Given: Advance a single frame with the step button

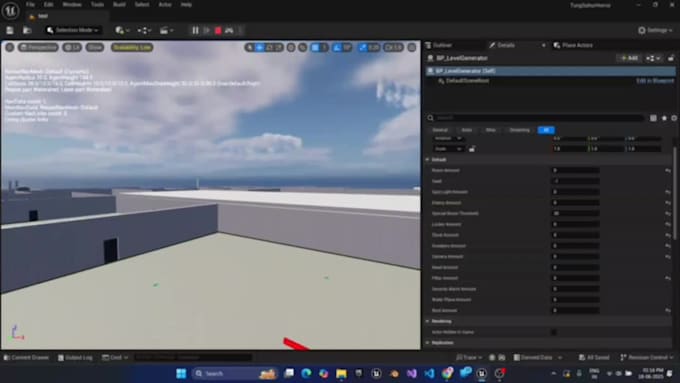Looking at the screenshot, I should pos(207,30).
